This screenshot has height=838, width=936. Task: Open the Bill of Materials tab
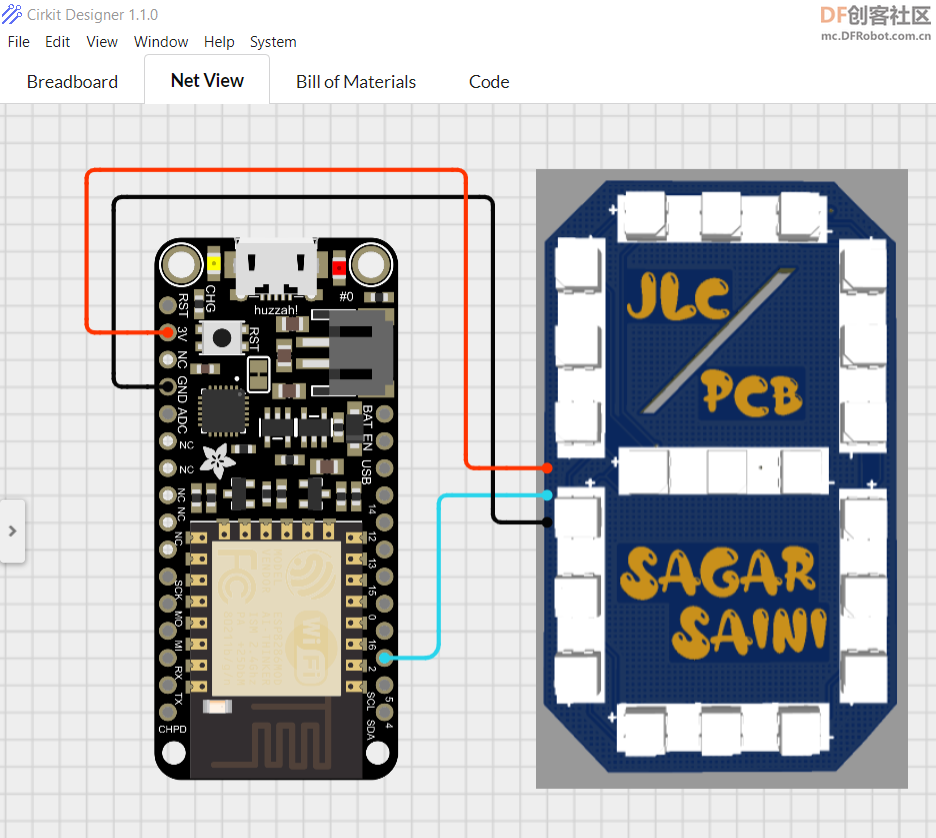(x=356, y=82)
